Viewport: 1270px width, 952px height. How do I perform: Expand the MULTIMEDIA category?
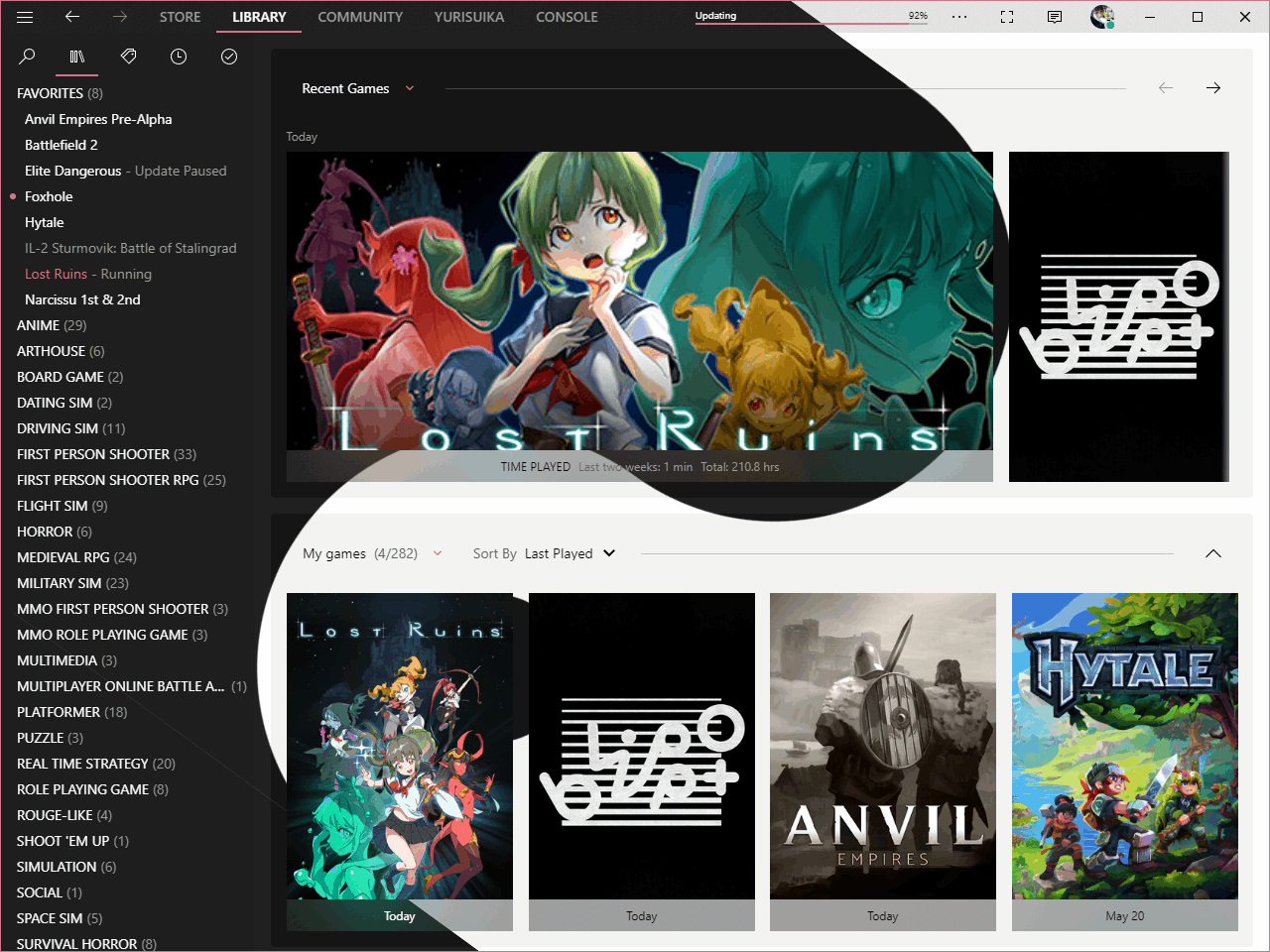(x=66, y=660)
